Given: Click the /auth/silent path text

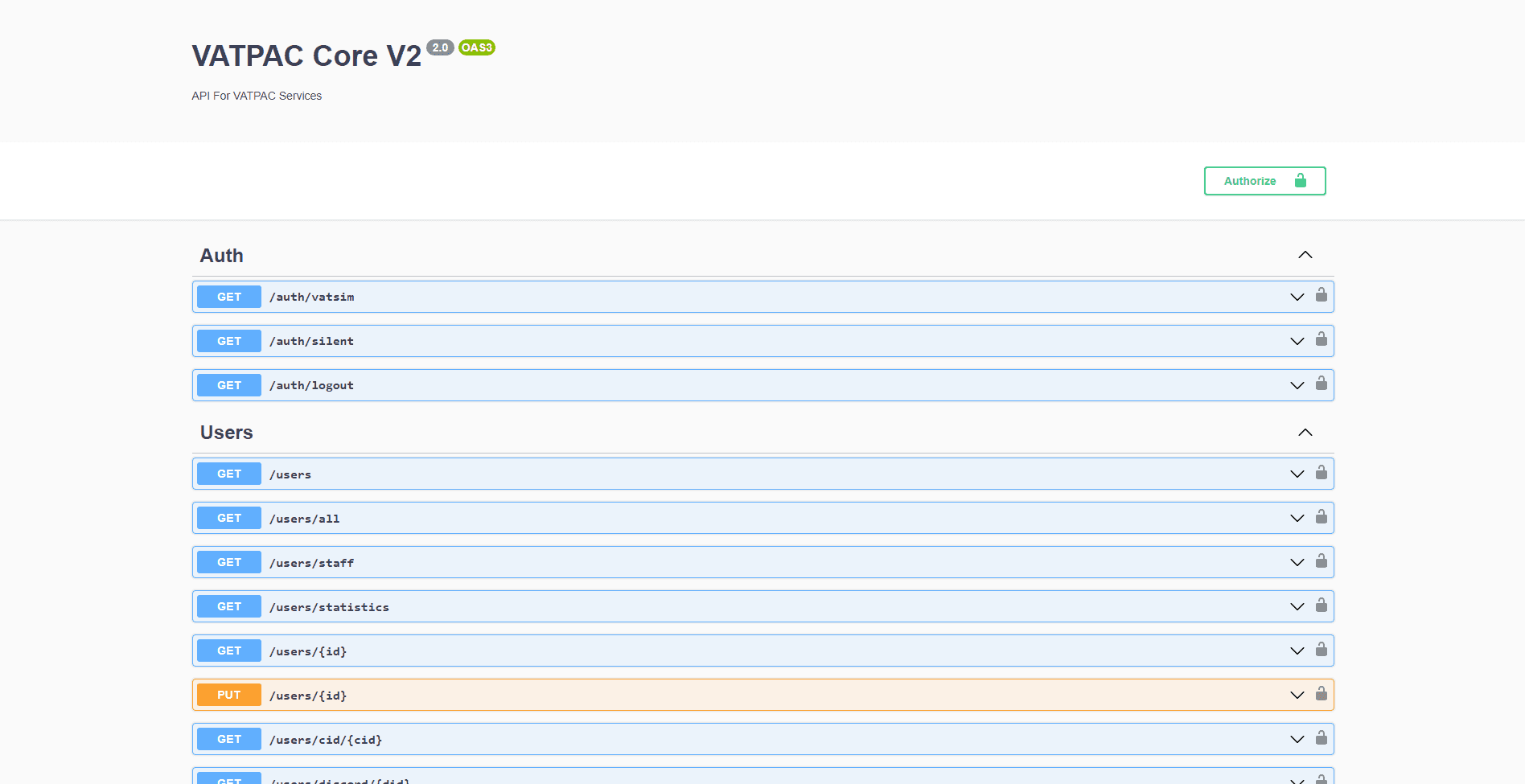Looking at the screenshot, I should [311, 341].
